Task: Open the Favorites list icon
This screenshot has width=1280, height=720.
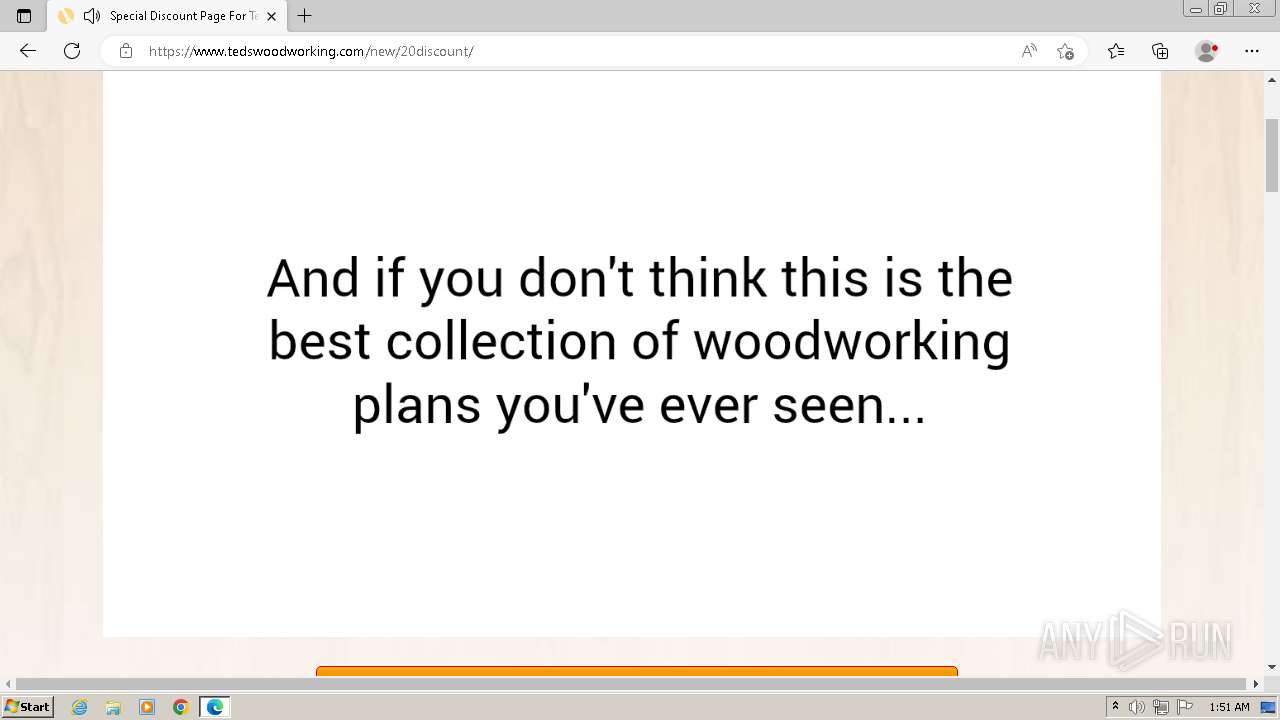Action: [x=1116, y=51]
